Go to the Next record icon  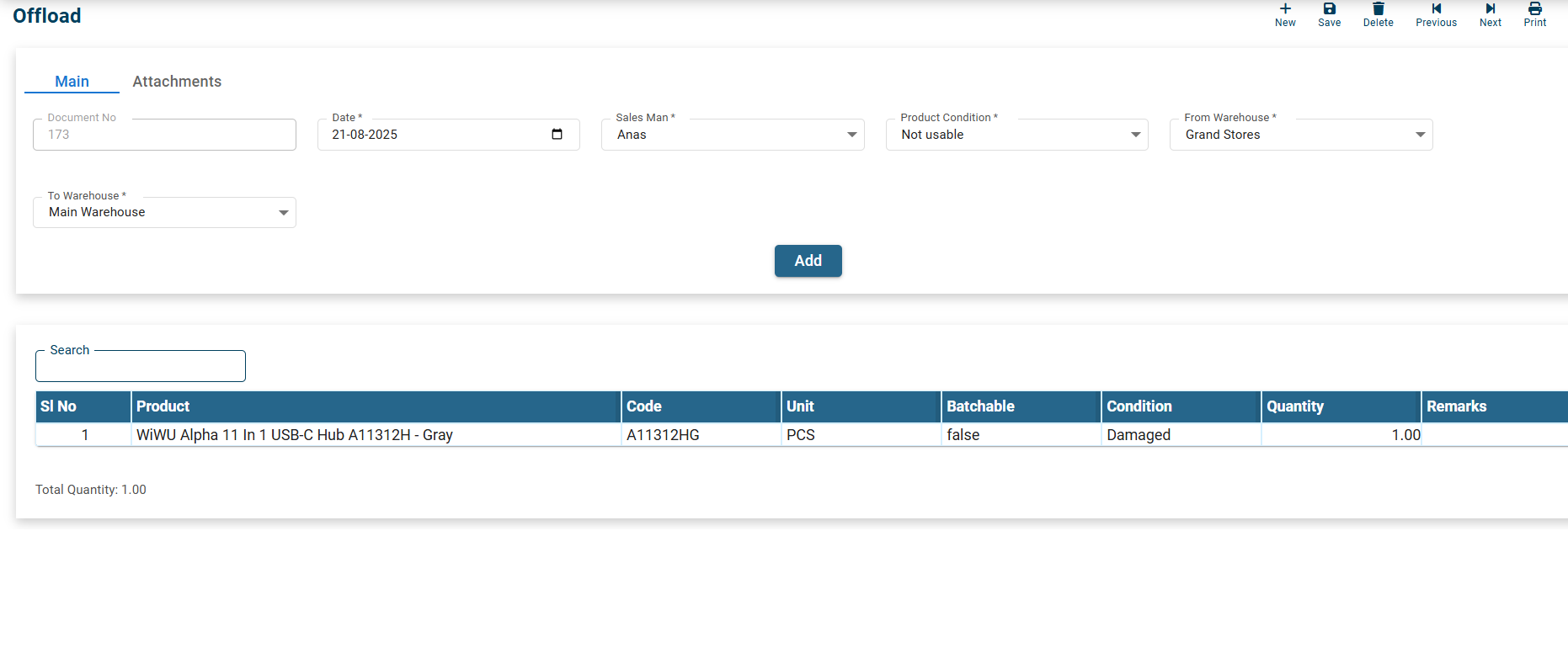1490,9
